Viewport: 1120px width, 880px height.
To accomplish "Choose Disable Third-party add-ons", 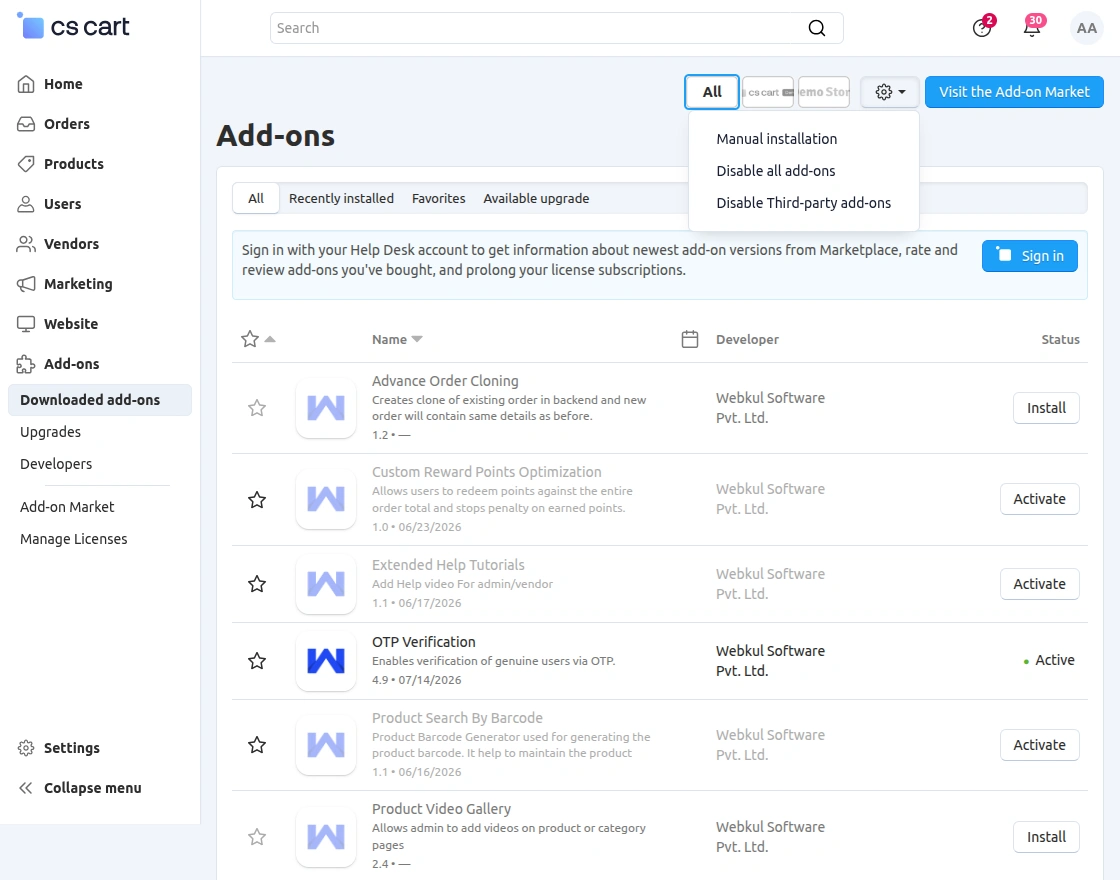I will point(804,204).
